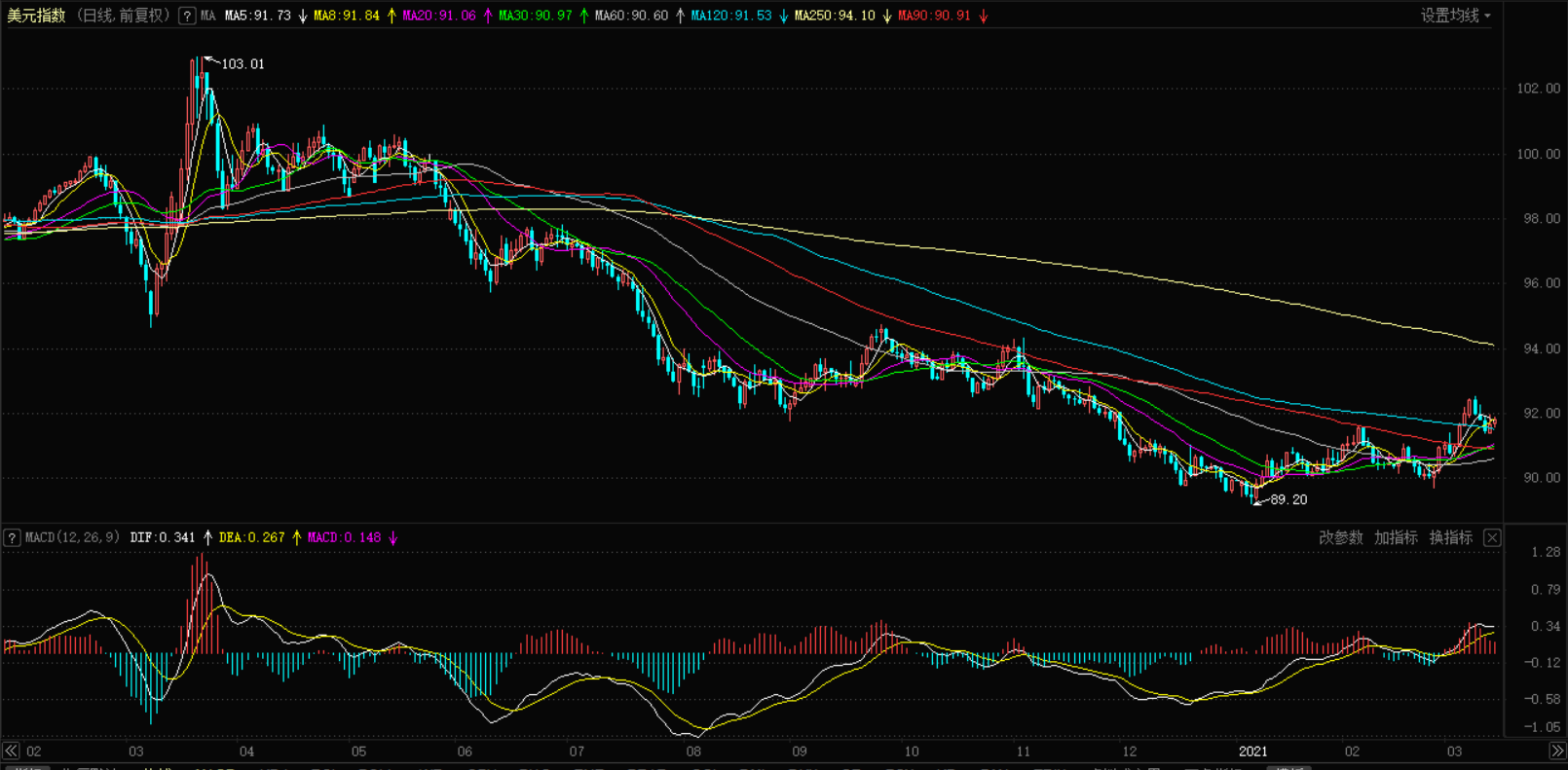1568x770 pixels.
Task: Click the DIF:0.341 value
Action: (163, 537)
